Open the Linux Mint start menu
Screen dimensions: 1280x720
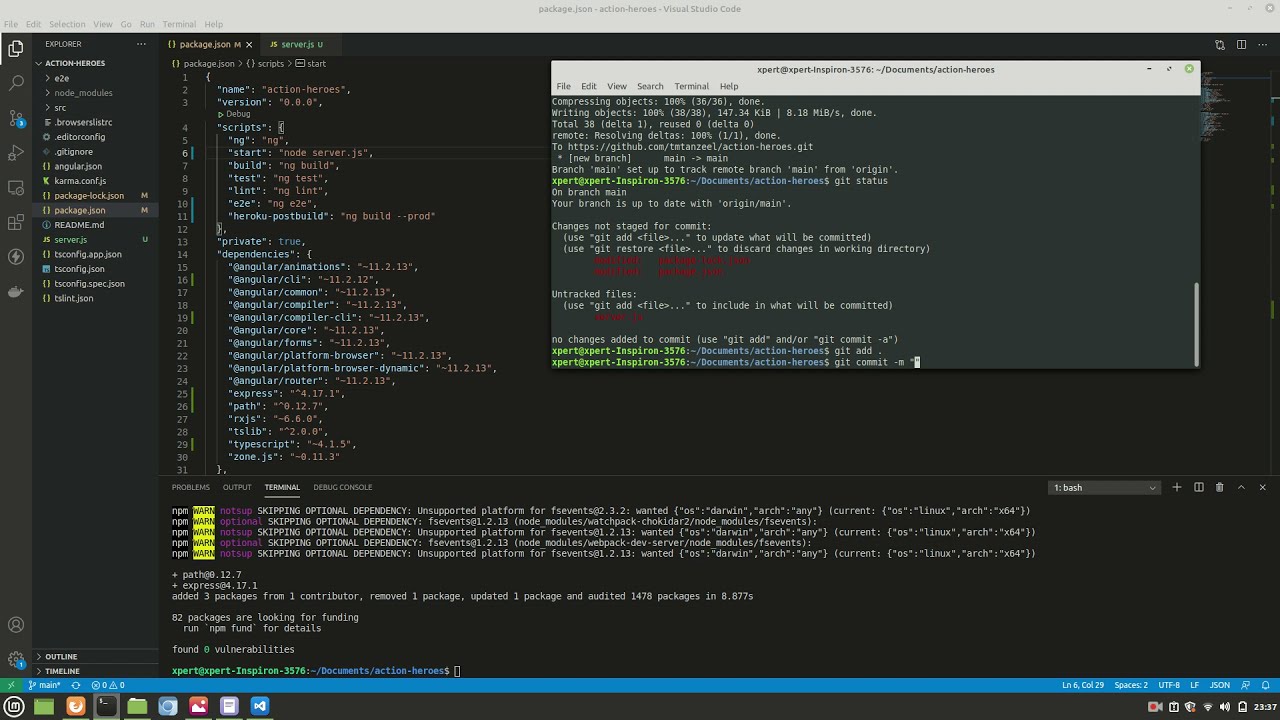click(14, 706)
